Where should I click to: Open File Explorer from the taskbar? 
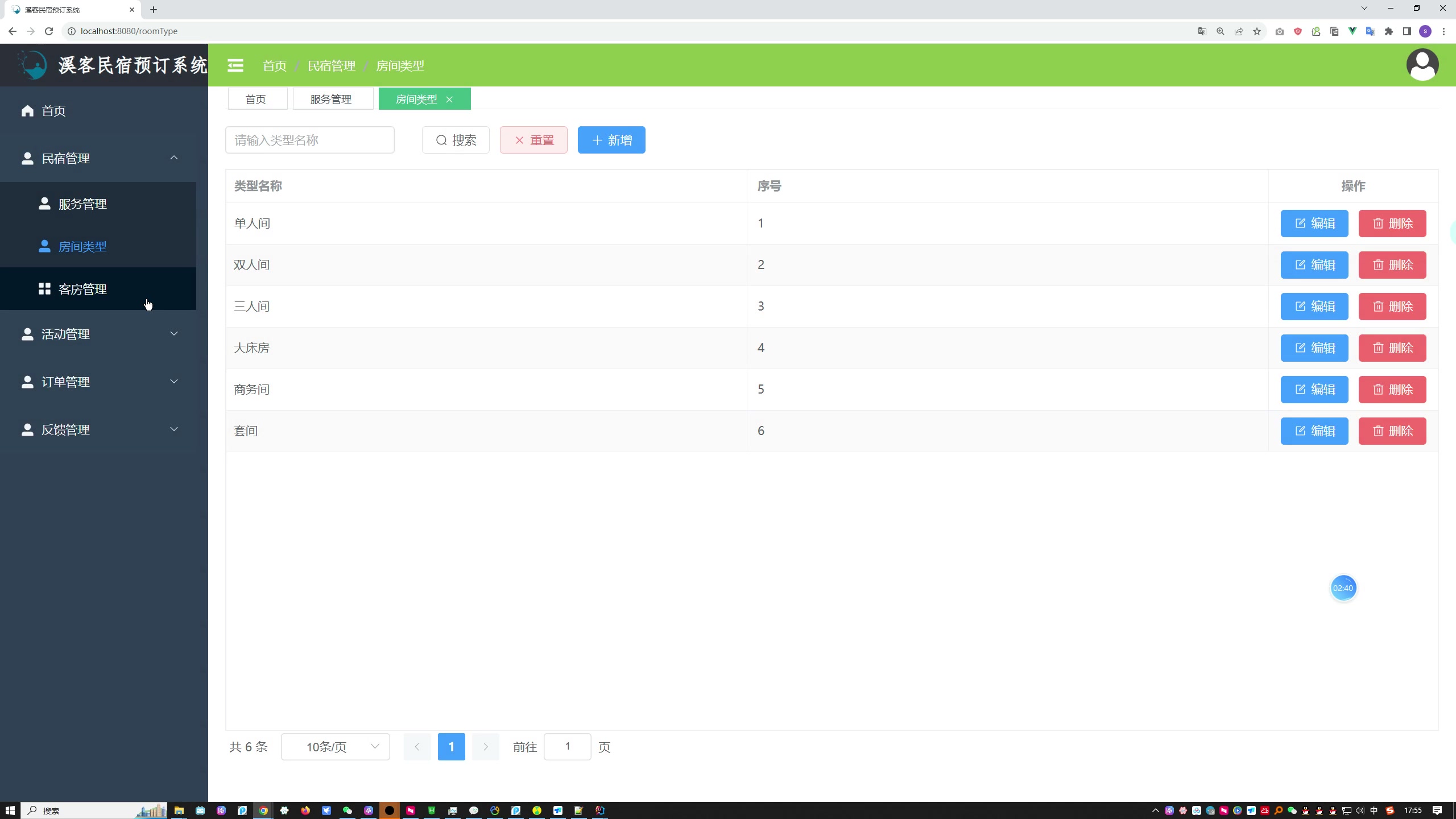click(x=179, y=810)
